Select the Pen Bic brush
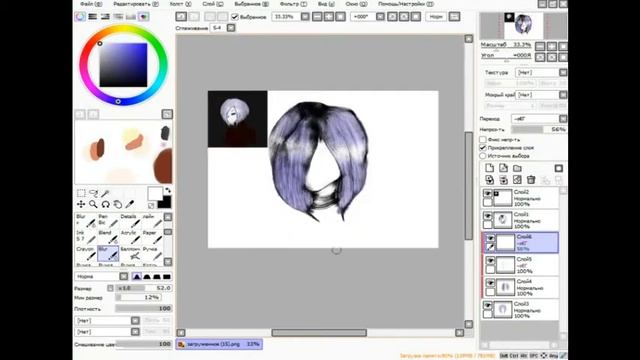The image size is (640, 360). click(x=108, y=221)
